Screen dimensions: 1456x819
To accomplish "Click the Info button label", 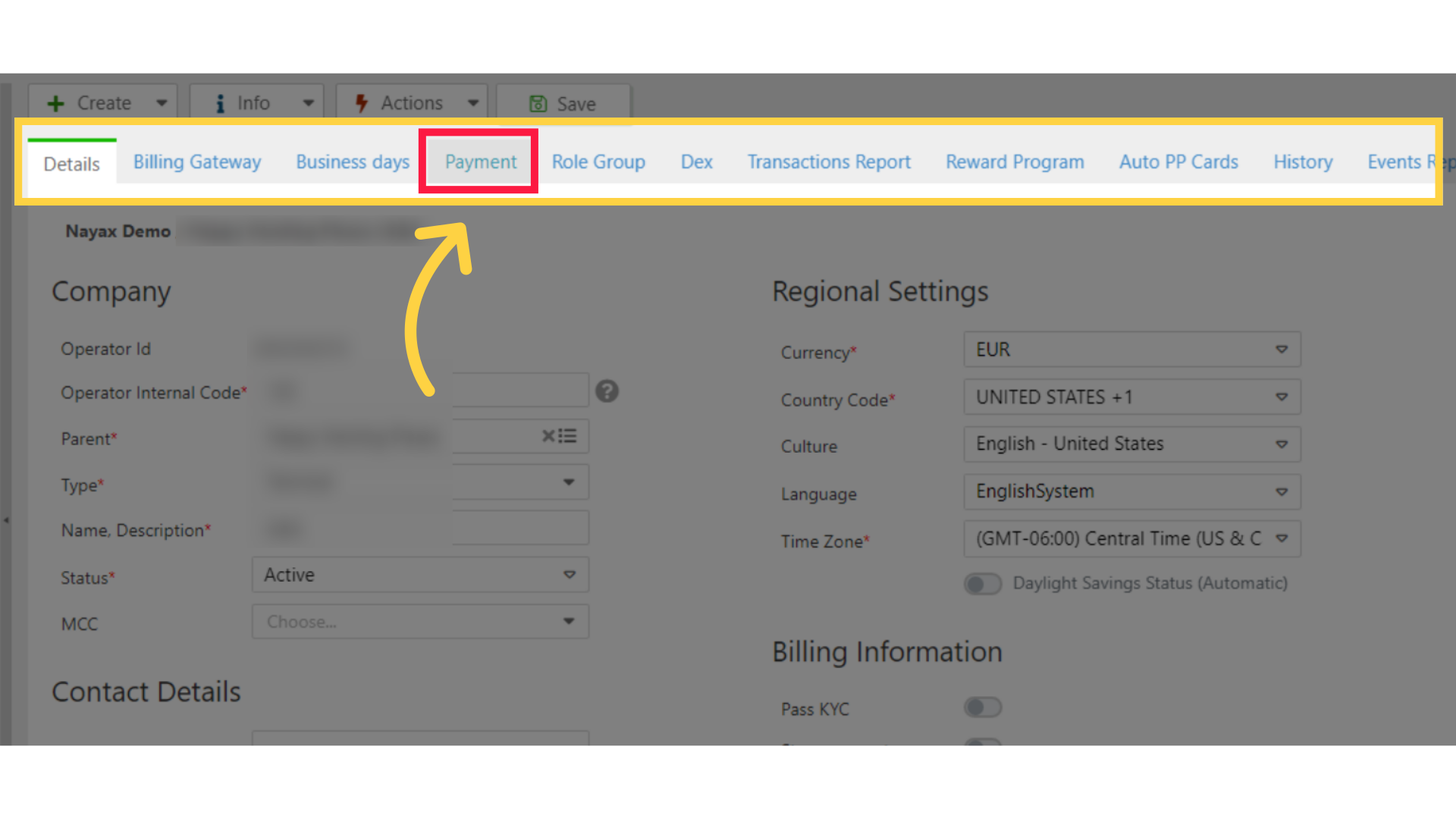I will (x=253, y=103).
